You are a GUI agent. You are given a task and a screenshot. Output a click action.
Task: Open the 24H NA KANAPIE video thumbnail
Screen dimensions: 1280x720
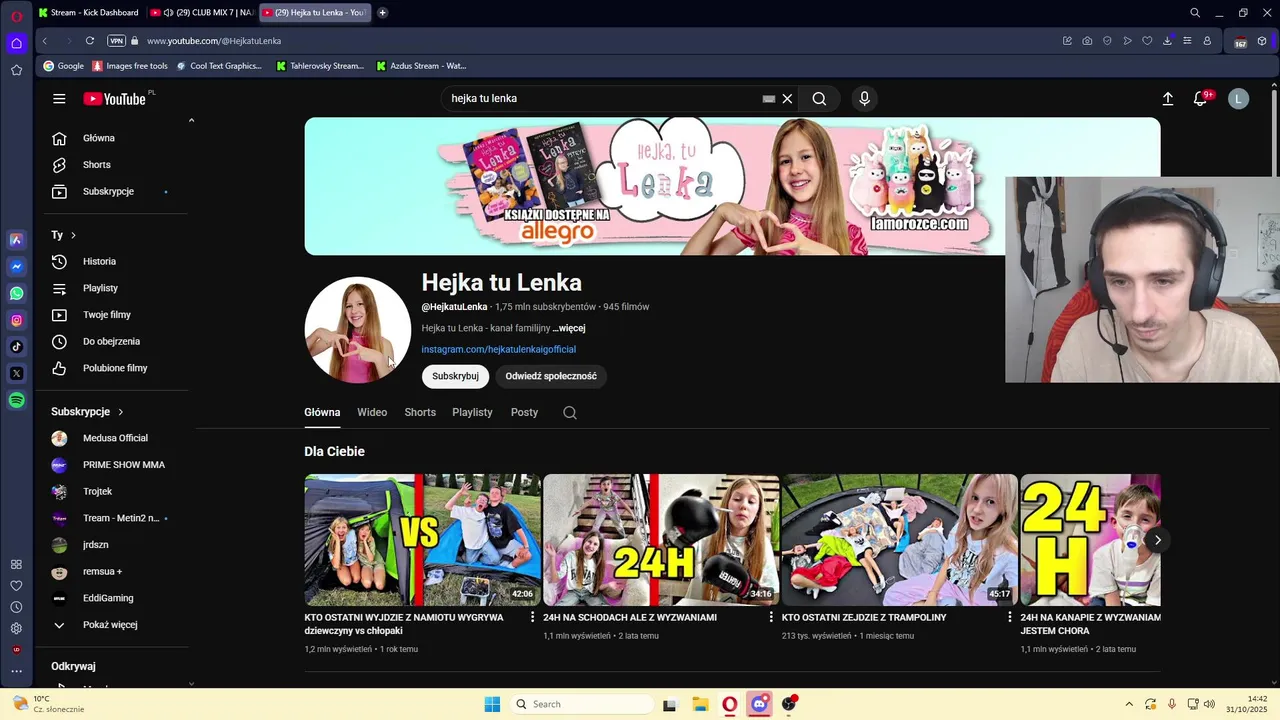pos(1090,540)
